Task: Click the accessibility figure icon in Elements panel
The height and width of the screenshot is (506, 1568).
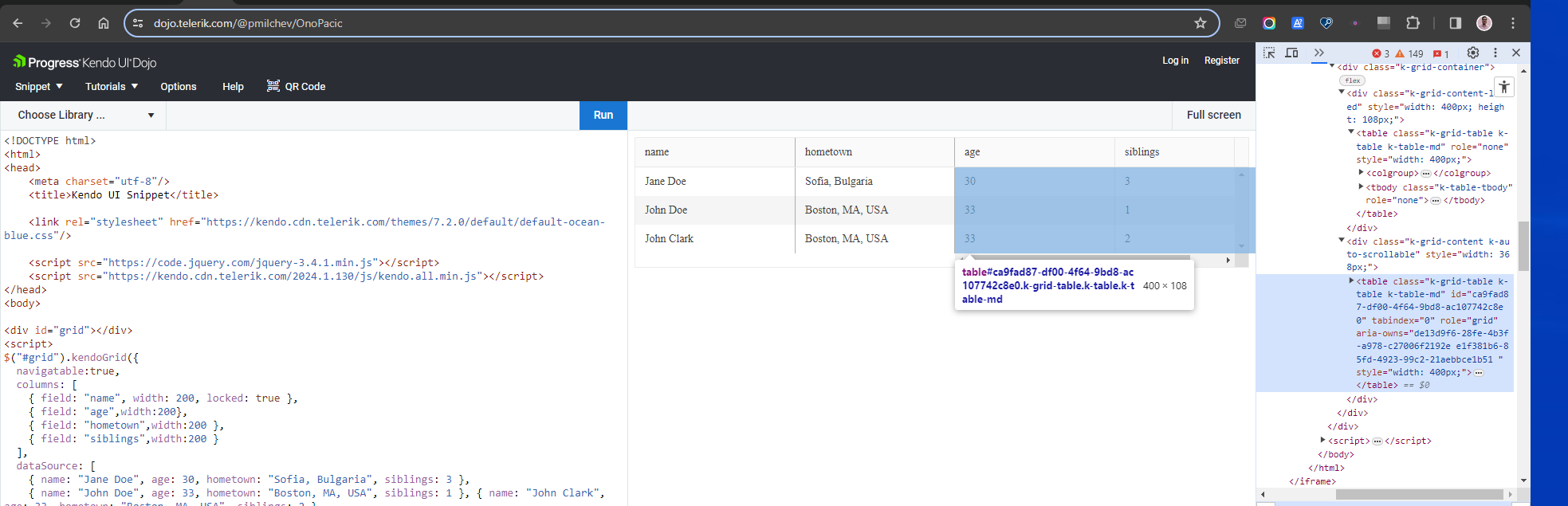Action: click(x=1503, y=87)
